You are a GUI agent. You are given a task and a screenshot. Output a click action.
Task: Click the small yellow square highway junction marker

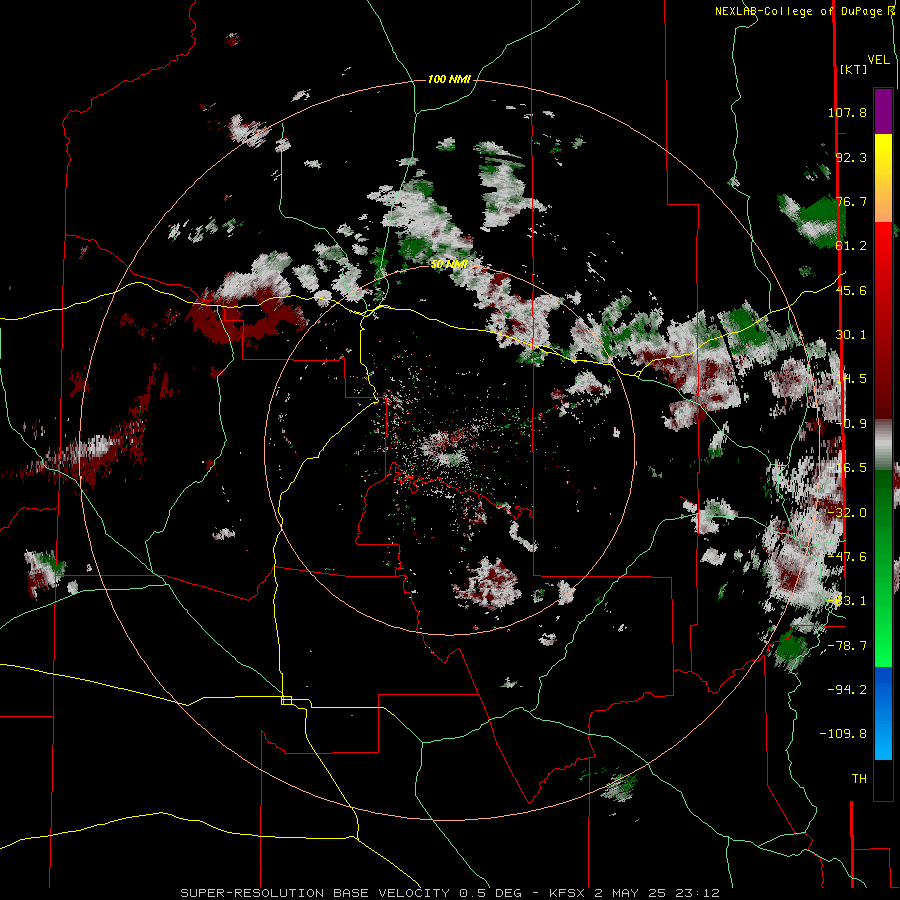[286, 700]
